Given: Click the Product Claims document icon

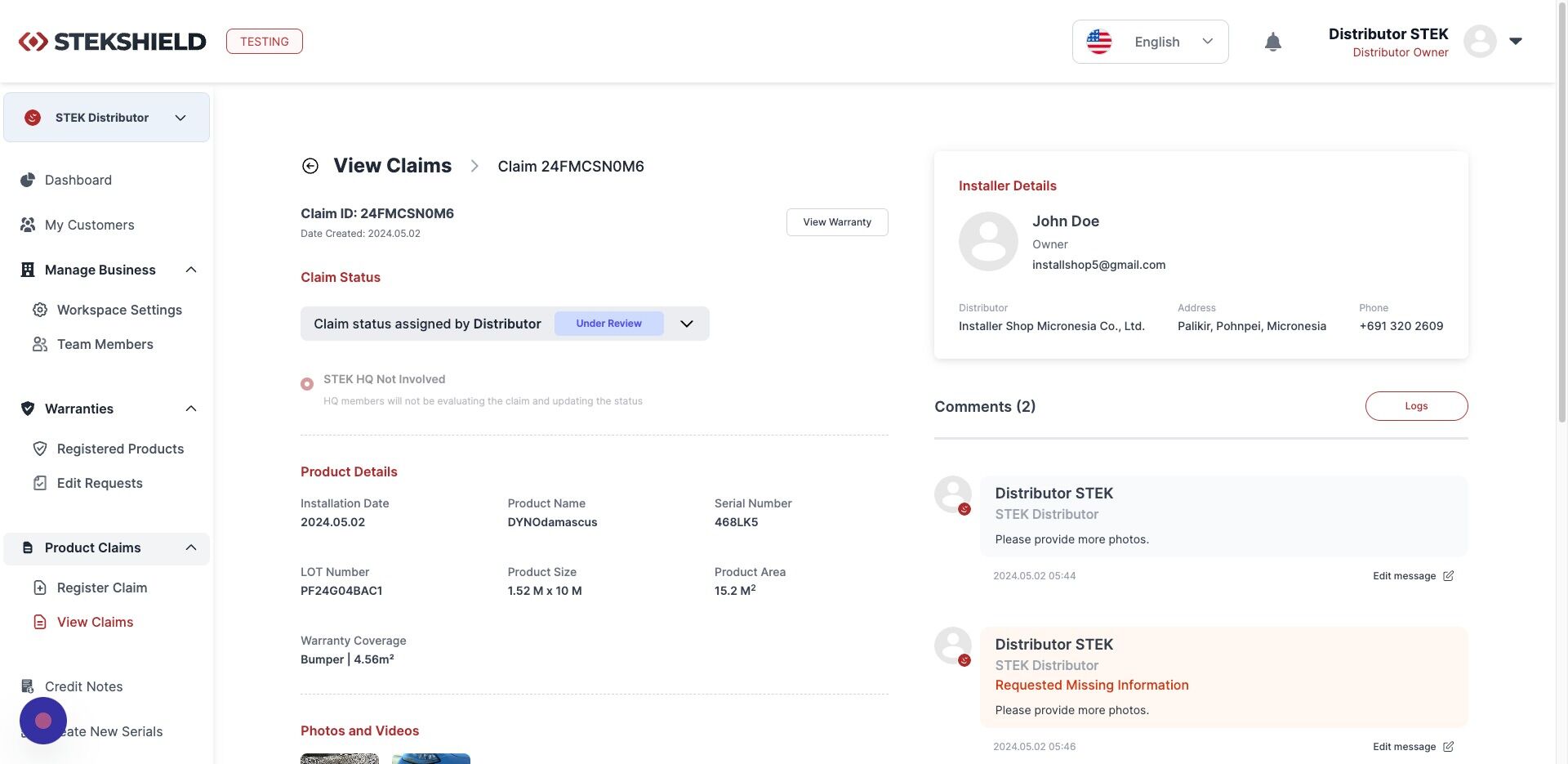Looking at the screenshot, I should [28, 547].
